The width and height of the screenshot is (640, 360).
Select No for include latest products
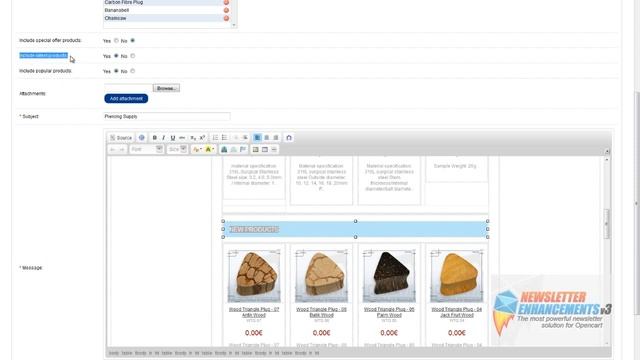[133, 56]
